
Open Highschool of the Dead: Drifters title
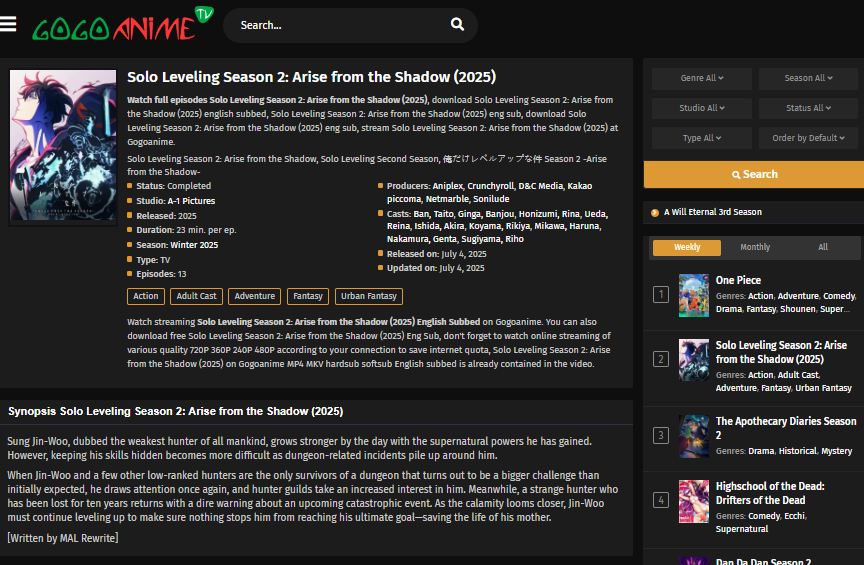tap(770, 493)
